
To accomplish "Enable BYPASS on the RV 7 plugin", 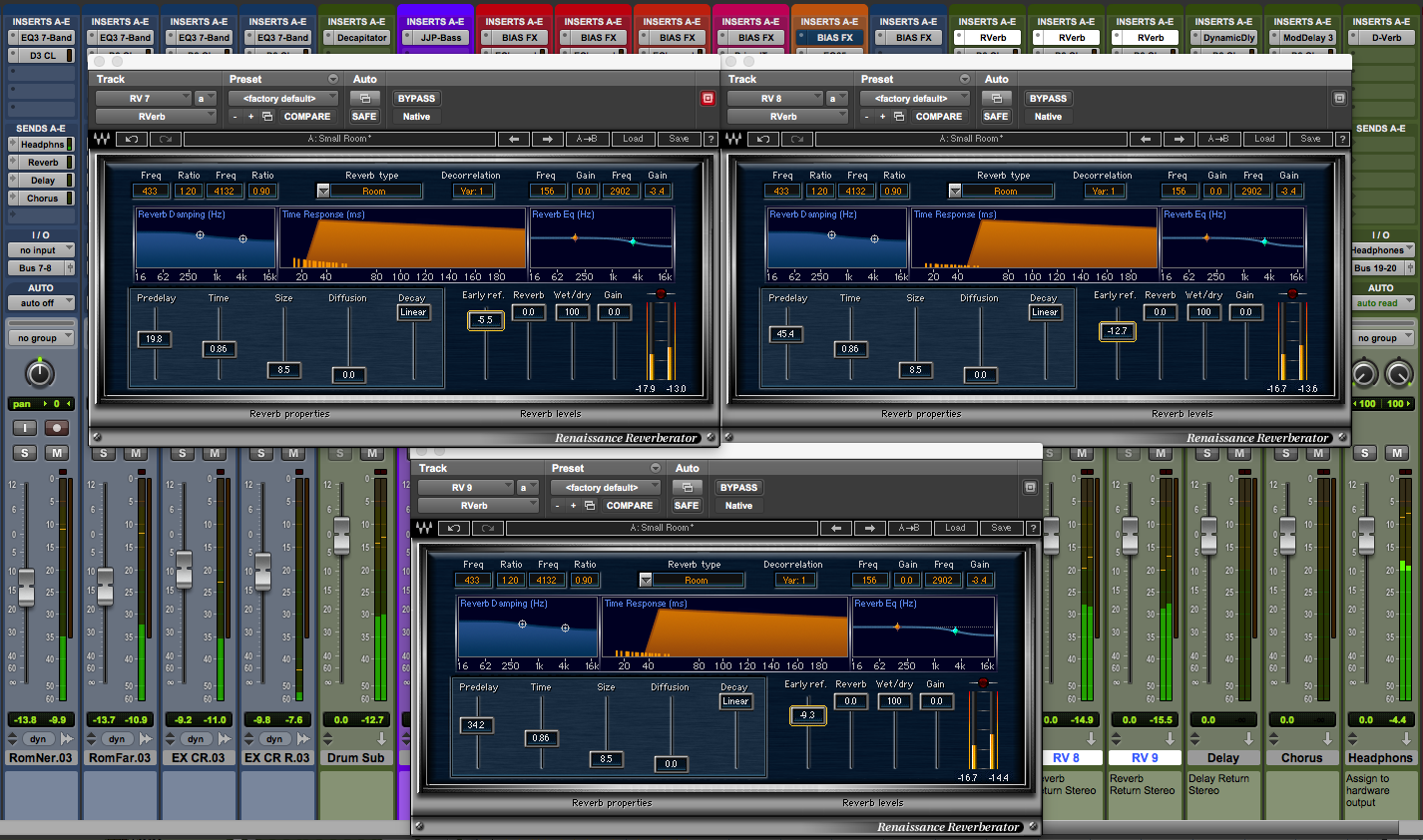I will (x=416, y=98).
